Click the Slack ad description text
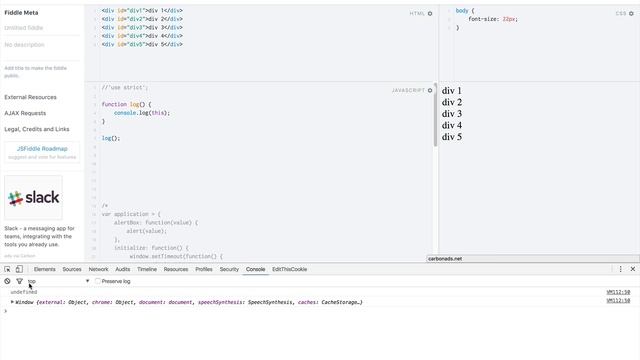The height and width of the screenshot is (360, 640). coord(39,236)
